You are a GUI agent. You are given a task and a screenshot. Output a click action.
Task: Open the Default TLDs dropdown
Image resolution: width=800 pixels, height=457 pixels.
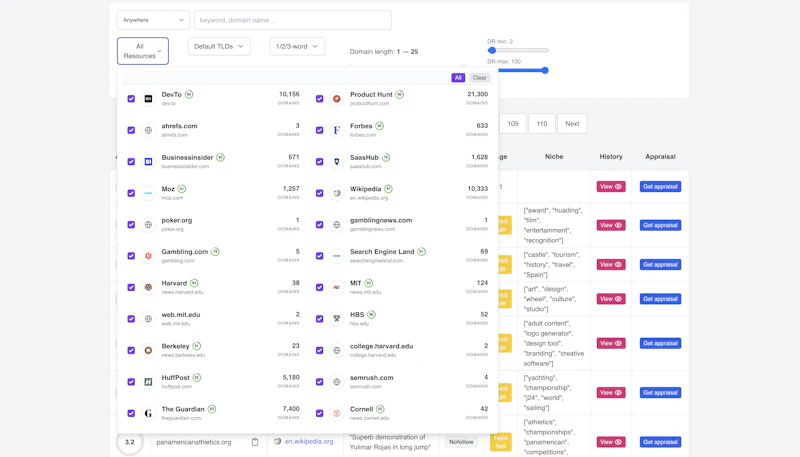pyautogui.click(x=219, y=46)
